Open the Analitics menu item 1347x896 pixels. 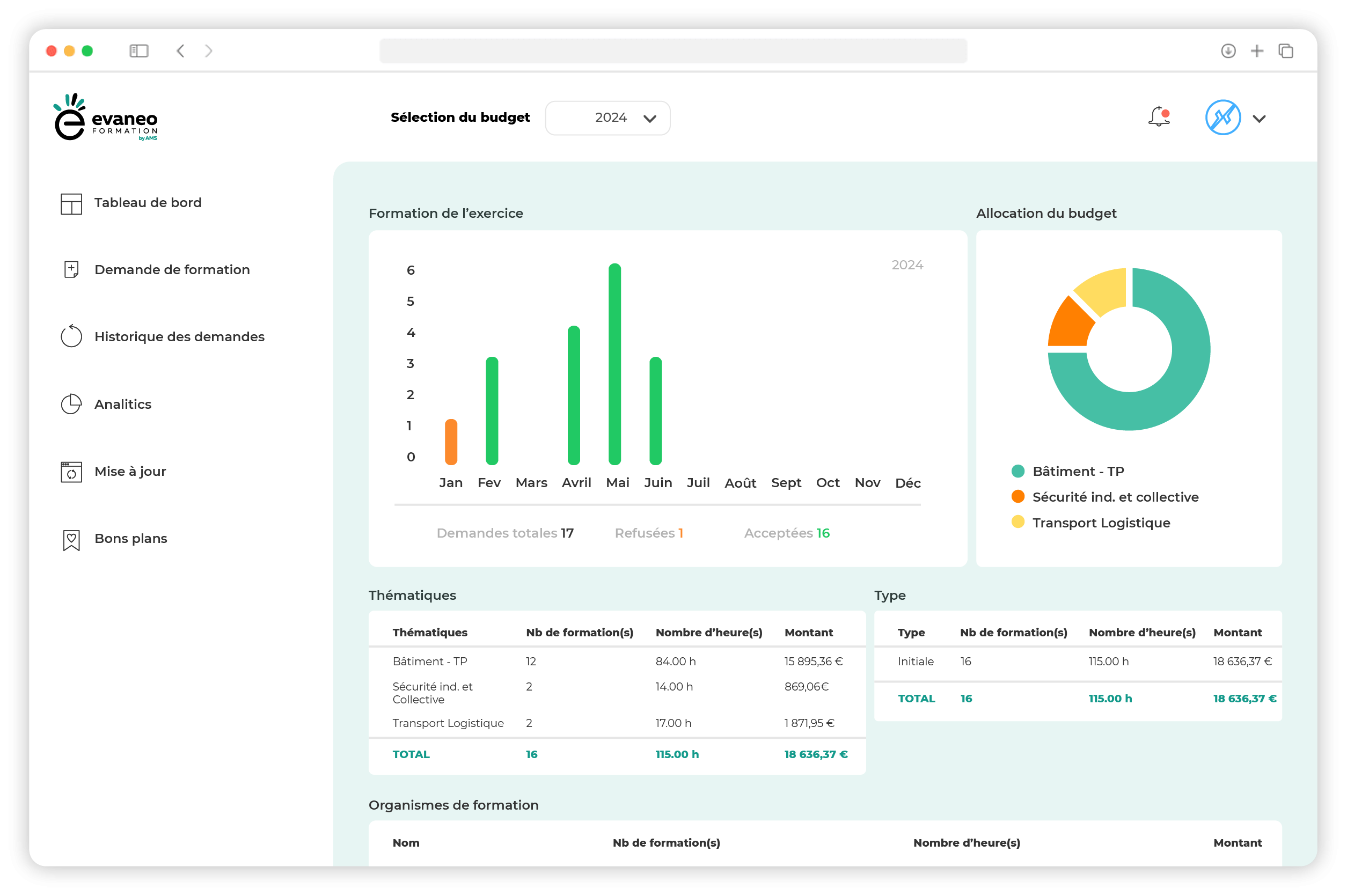click(123, 404)
